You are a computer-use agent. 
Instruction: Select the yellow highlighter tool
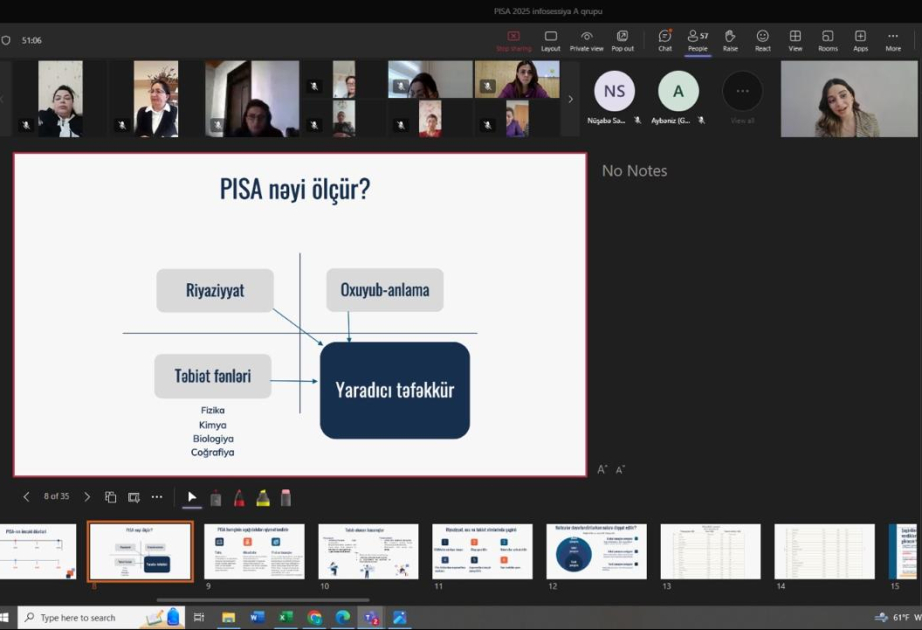click(263, 498)
